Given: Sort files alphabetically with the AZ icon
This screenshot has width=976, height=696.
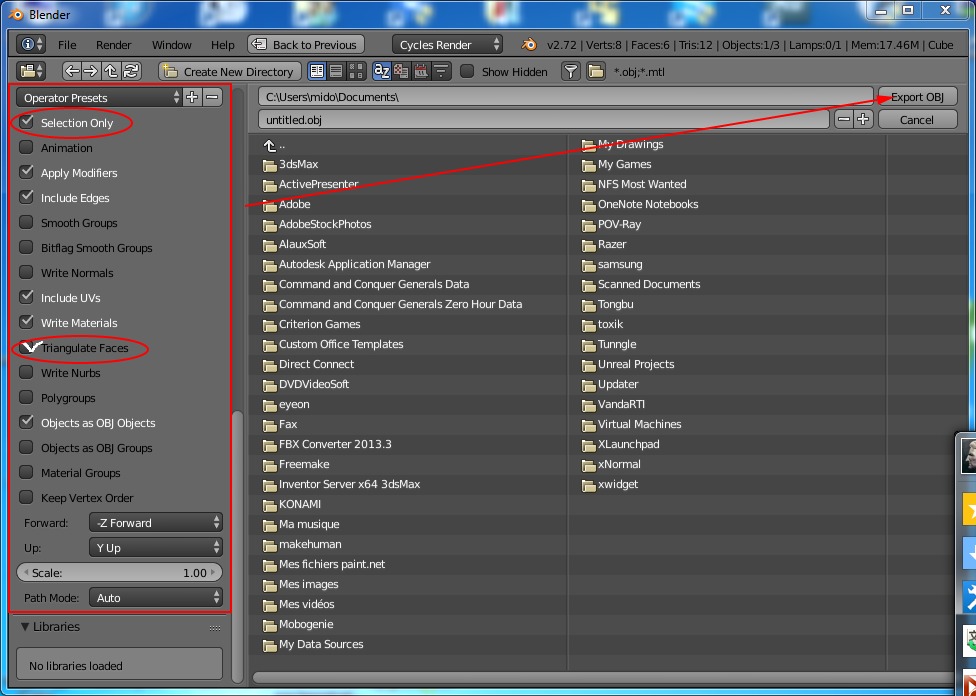Looking at the screenshot, I should tap(381, 71).
